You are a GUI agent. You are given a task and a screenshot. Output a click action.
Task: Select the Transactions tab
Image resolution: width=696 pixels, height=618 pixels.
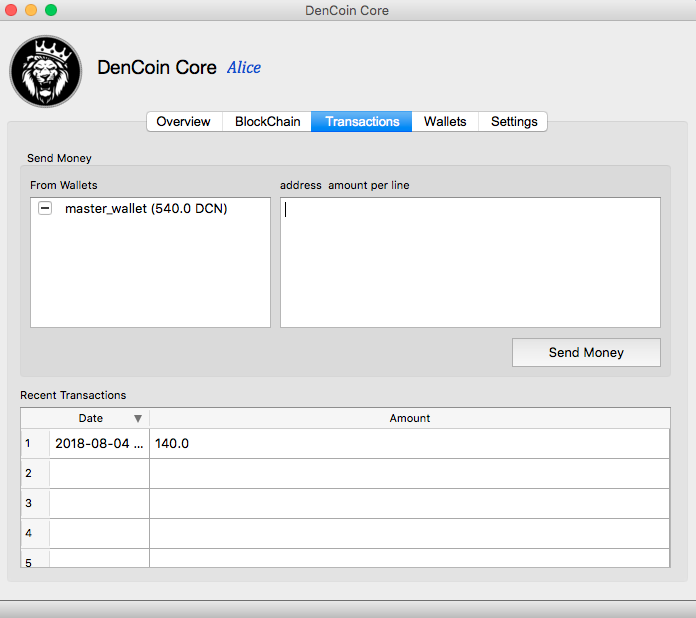[x=362, y=121]
